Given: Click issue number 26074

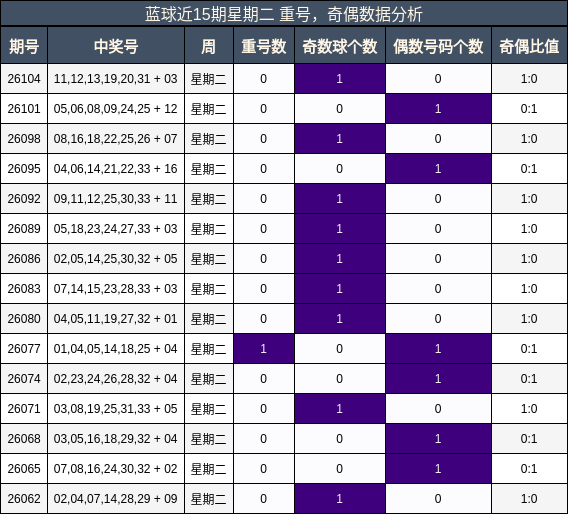Looking at the screenshot, I should (x=24, y=379).
